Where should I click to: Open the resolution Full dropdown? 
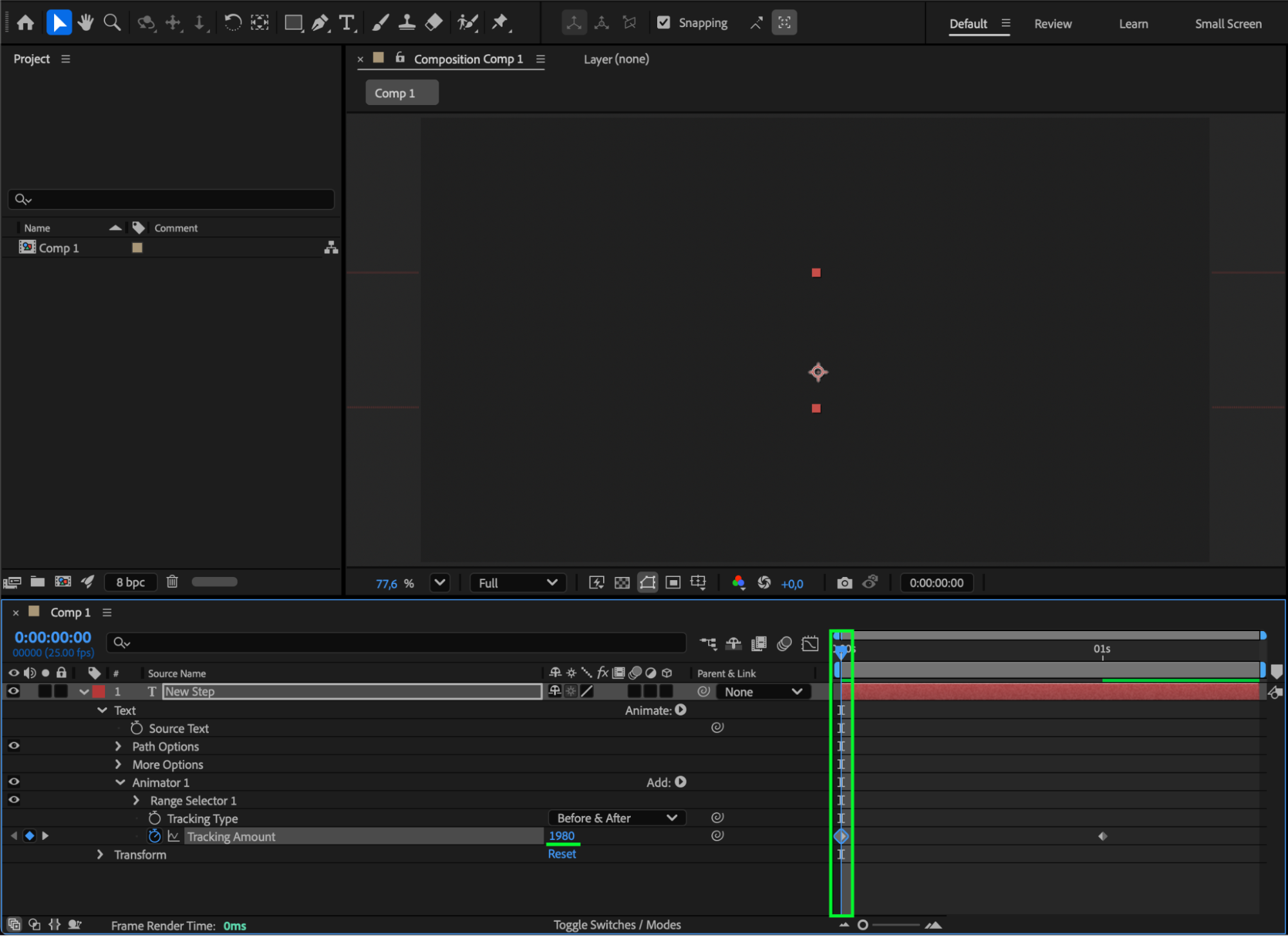[517, 583]
